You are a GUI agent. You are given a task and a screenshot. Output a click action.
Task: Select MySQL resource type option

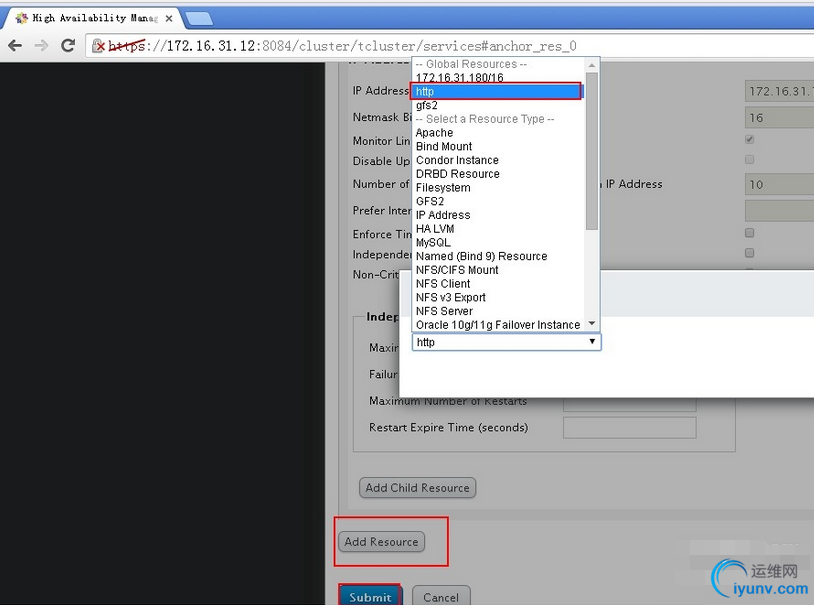pyautogui.click(x=433, y=243)
